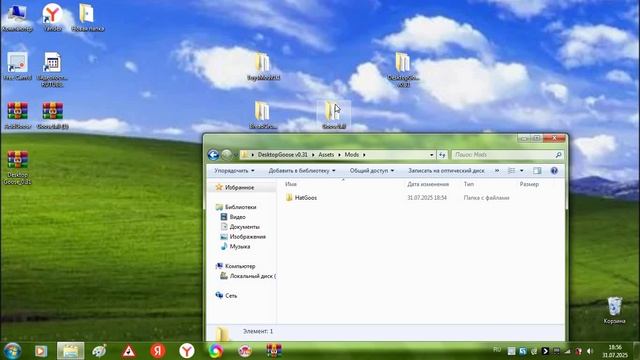Click the magnifier icon in the search box
This screenshot has width=640, height=360.
click(558, 155)
